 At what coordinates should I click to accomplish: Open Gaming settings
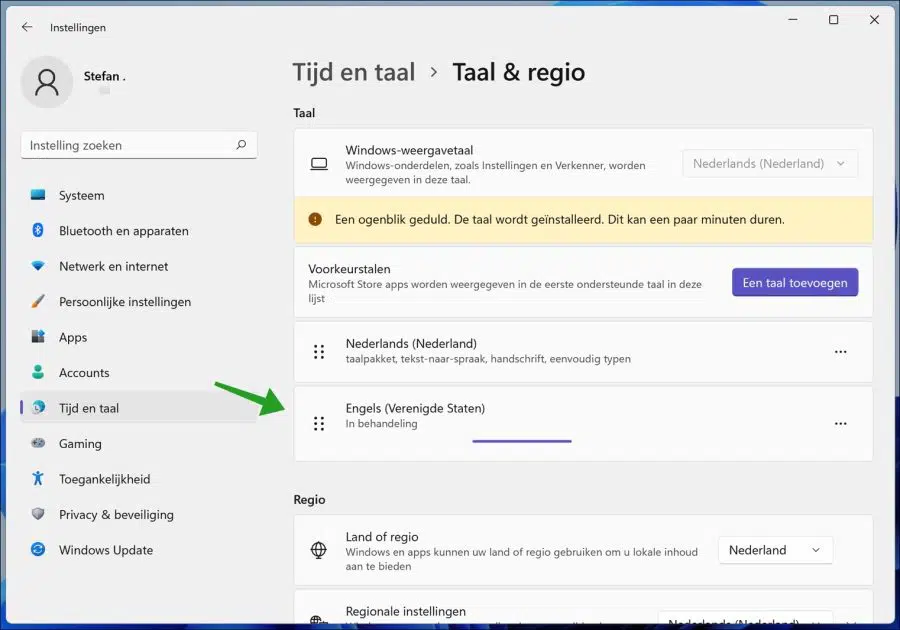click(138, 444)
